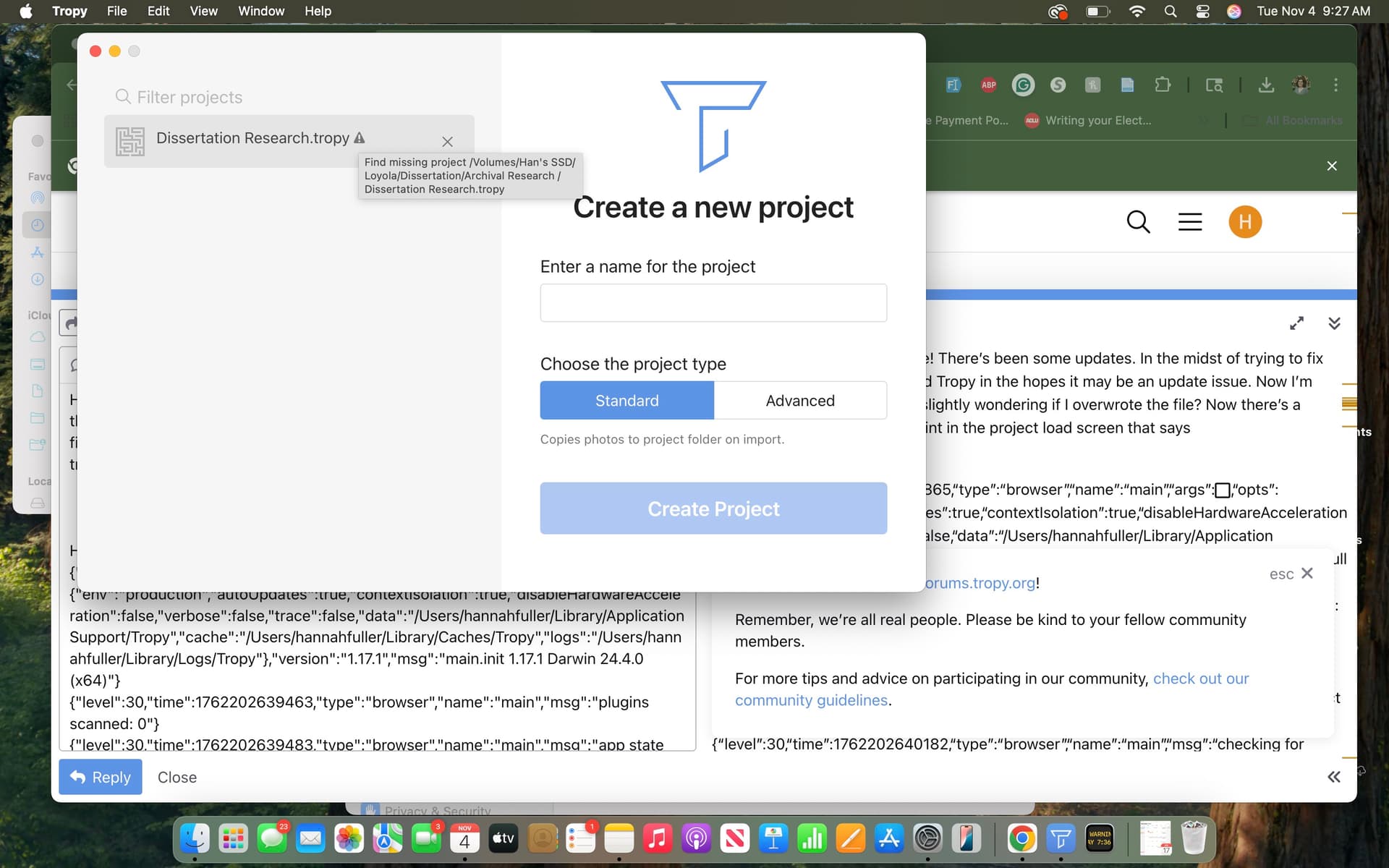The image size is (1389, 868).
Task: Expand the composer to full screen
Action: pyautogui.click(x=1296, y=323)
